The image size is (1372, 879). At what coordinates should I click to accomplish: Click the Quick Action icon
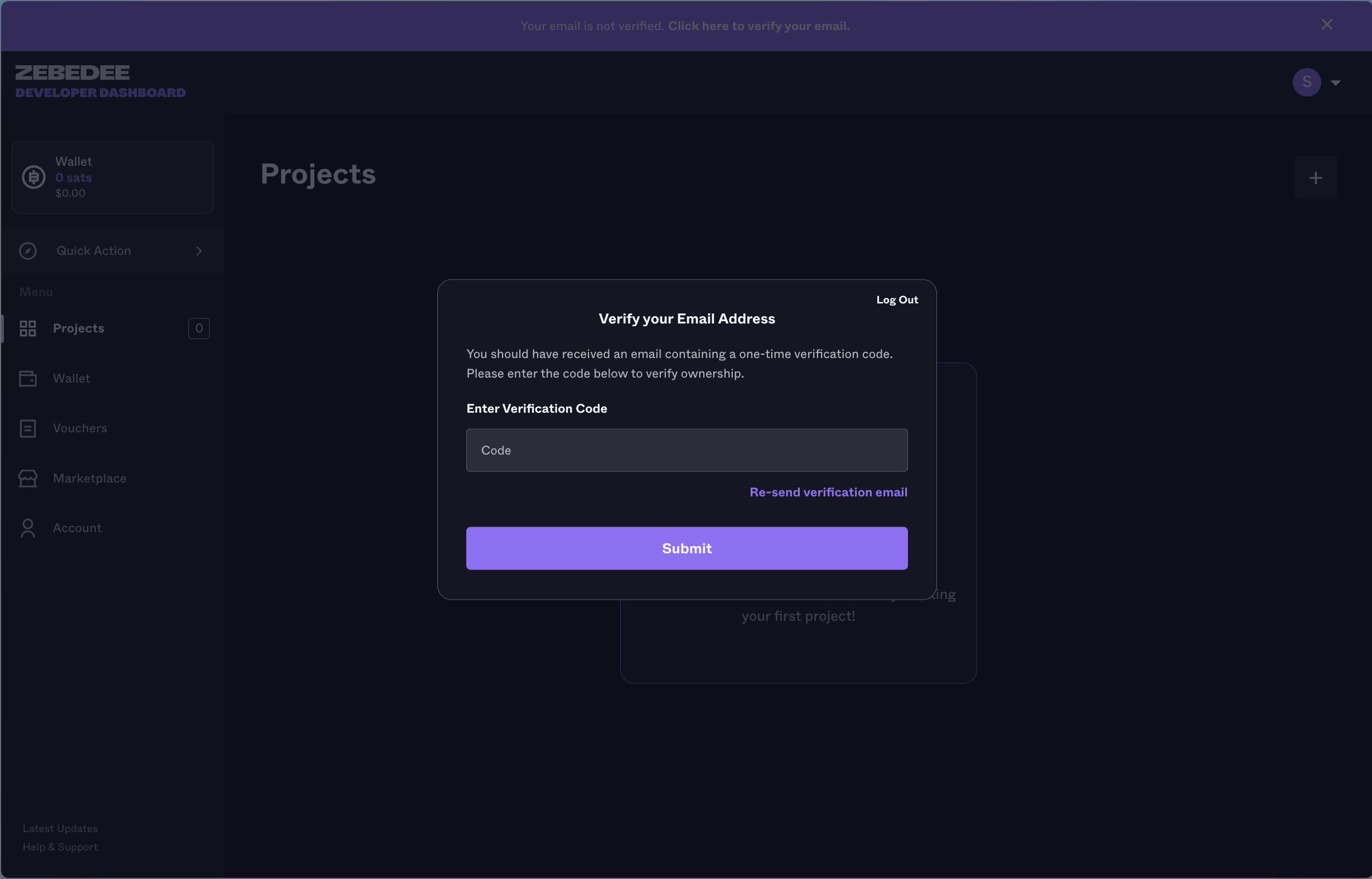[x=29, y=250]
